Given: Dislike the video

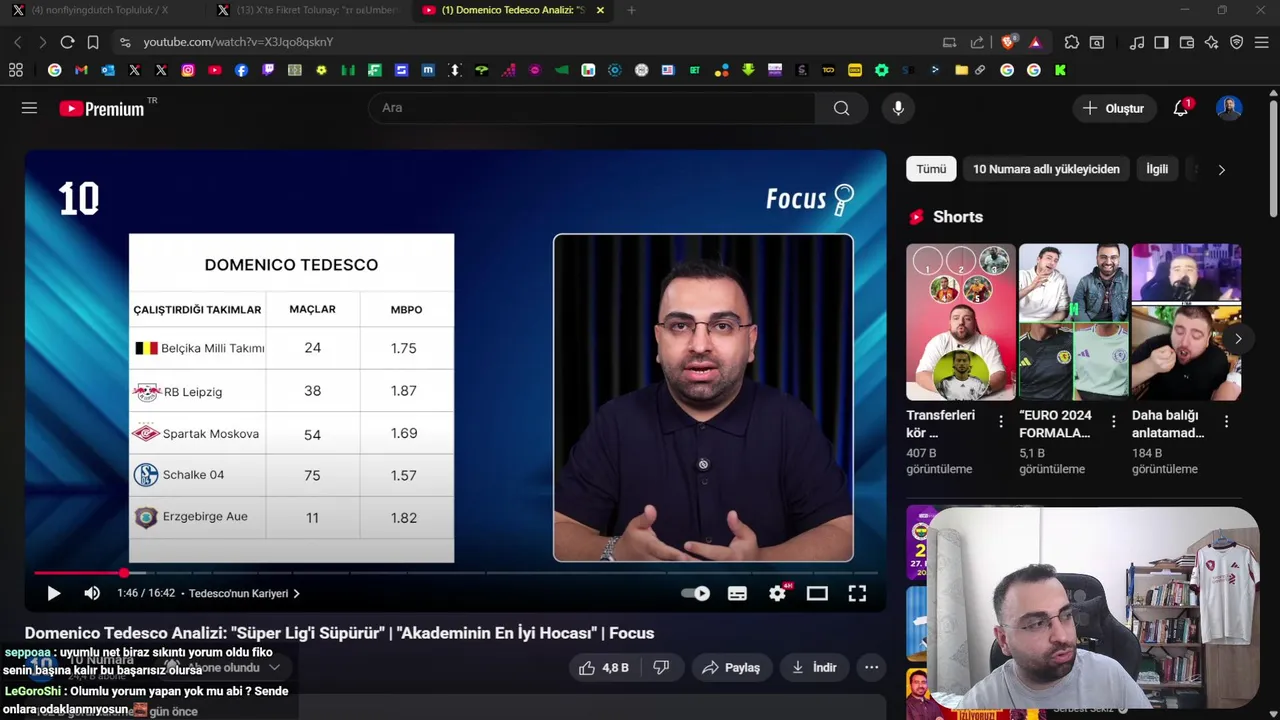Looking at the screenshot, I should tap(661, 667).
